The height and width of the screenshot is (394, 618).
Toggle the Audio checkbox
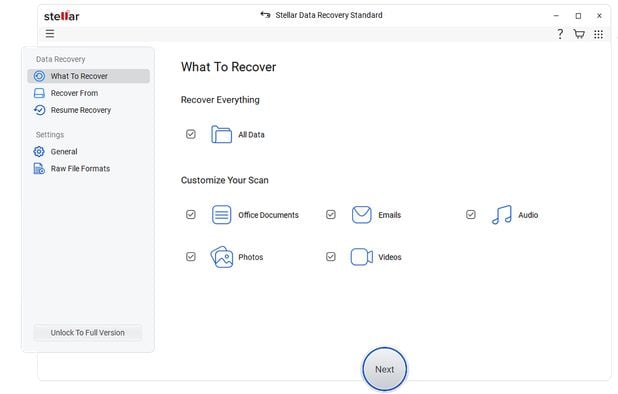click(471, 215)
